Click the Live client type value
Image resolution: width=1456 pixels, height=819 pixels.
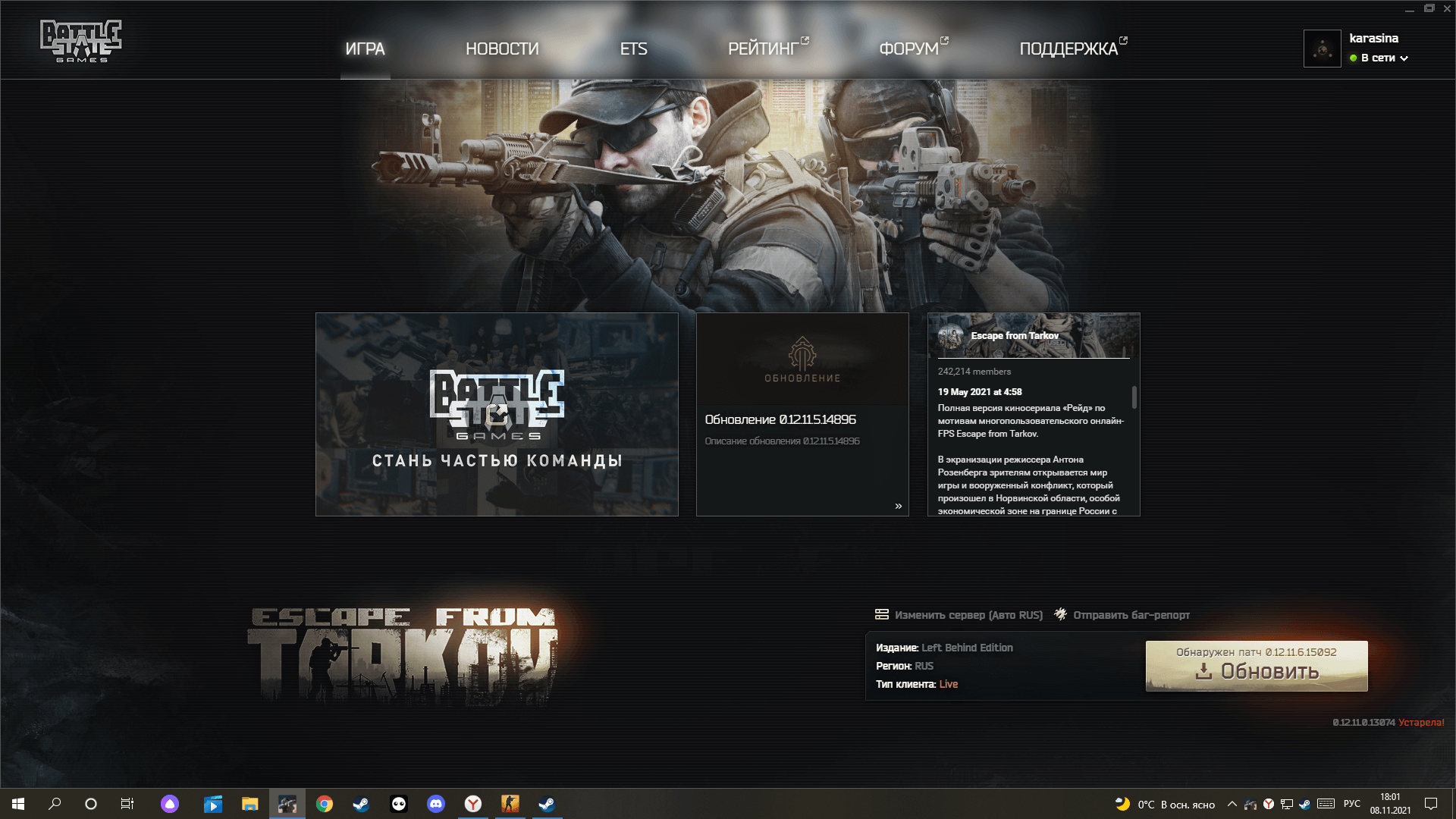click(x=949, y=684)
